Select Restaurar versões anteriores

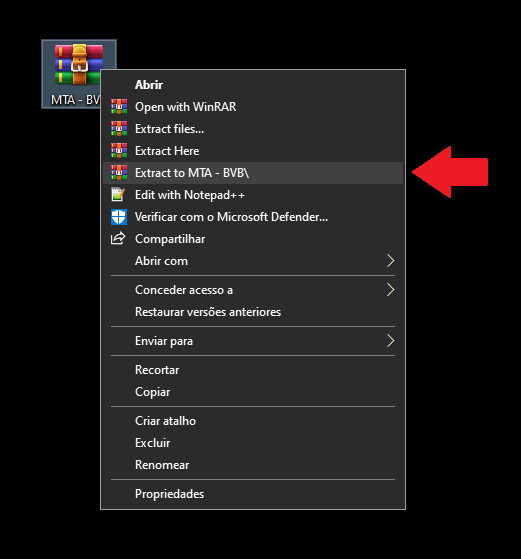(x=253, y=312)
